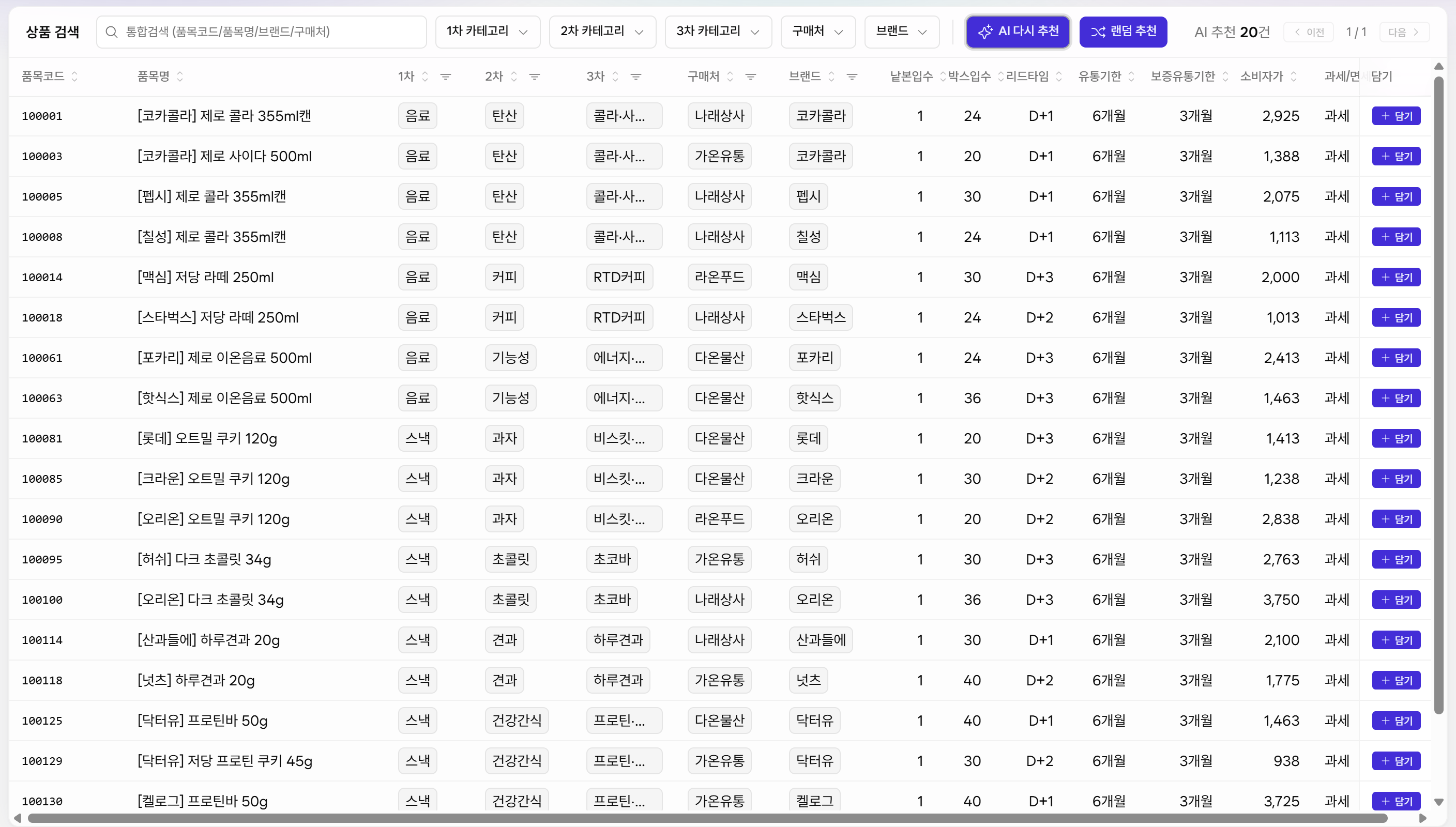The height and width of the screenshot is (827, 1456).
Task: Open the 브랜드 column filter icon
Action: (852, 76)
